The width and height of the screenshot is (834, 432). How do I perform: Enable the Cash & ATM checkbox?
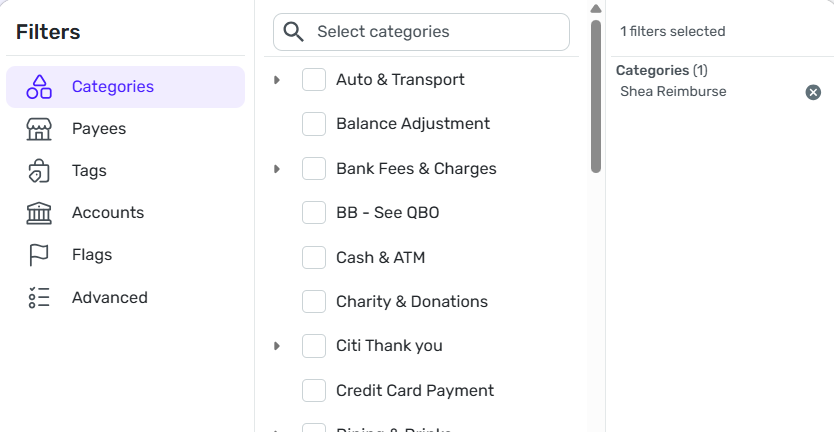(314, 257)
